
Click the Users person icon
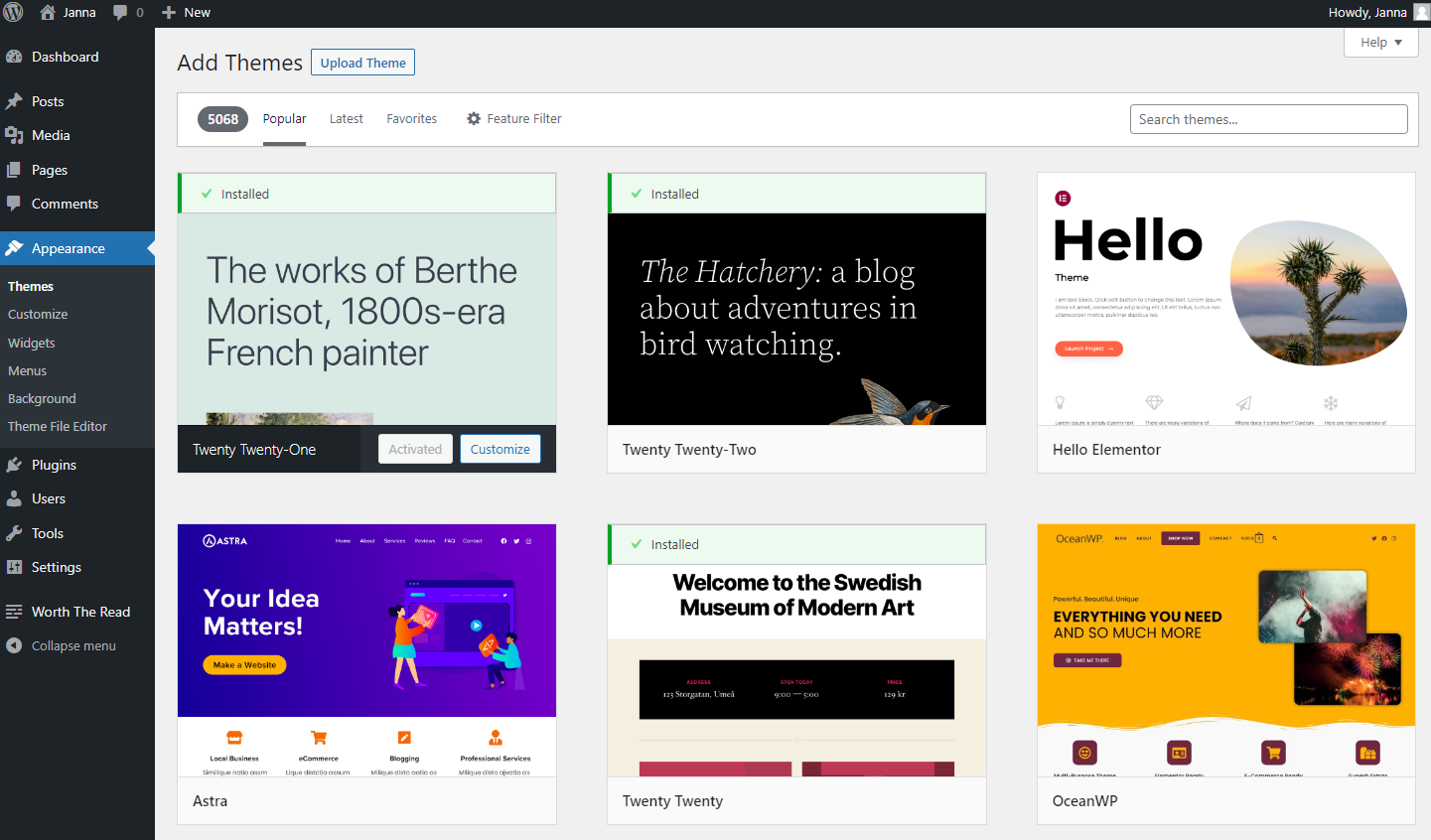coord(14,498)
